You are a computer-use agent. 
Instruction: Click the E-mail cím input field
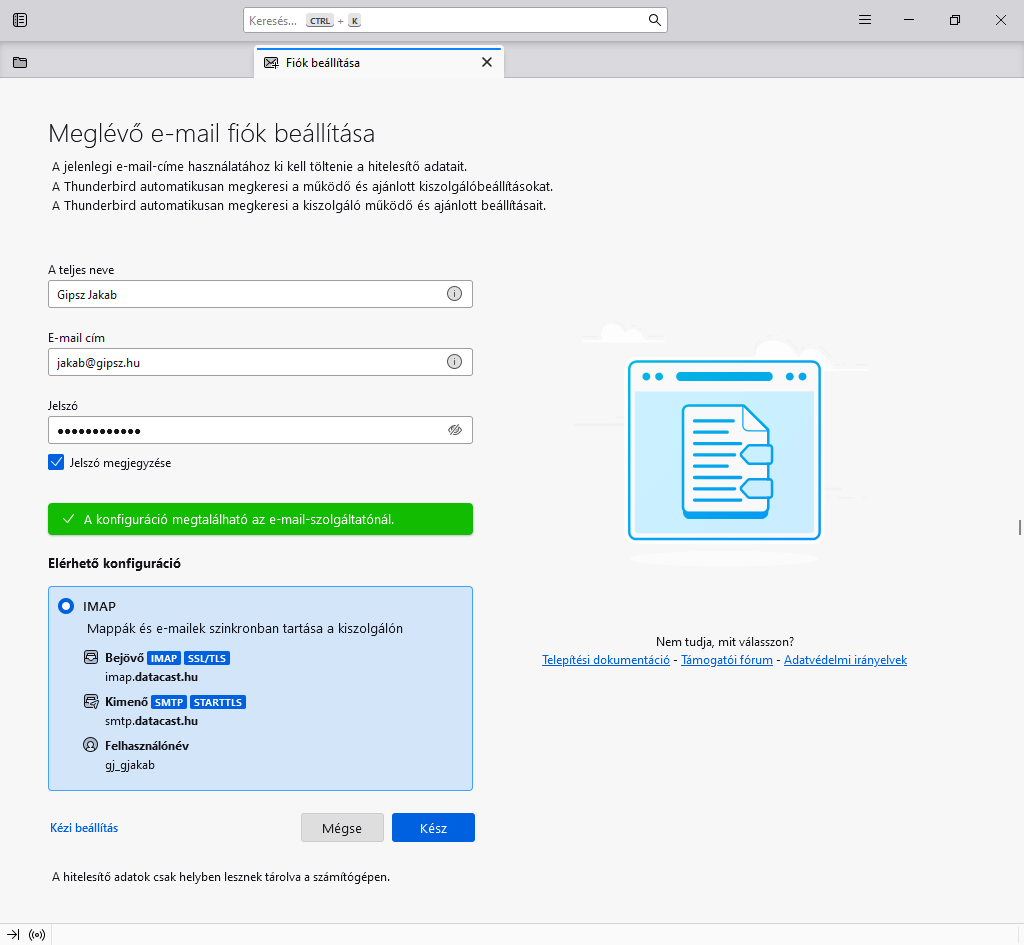260,362
